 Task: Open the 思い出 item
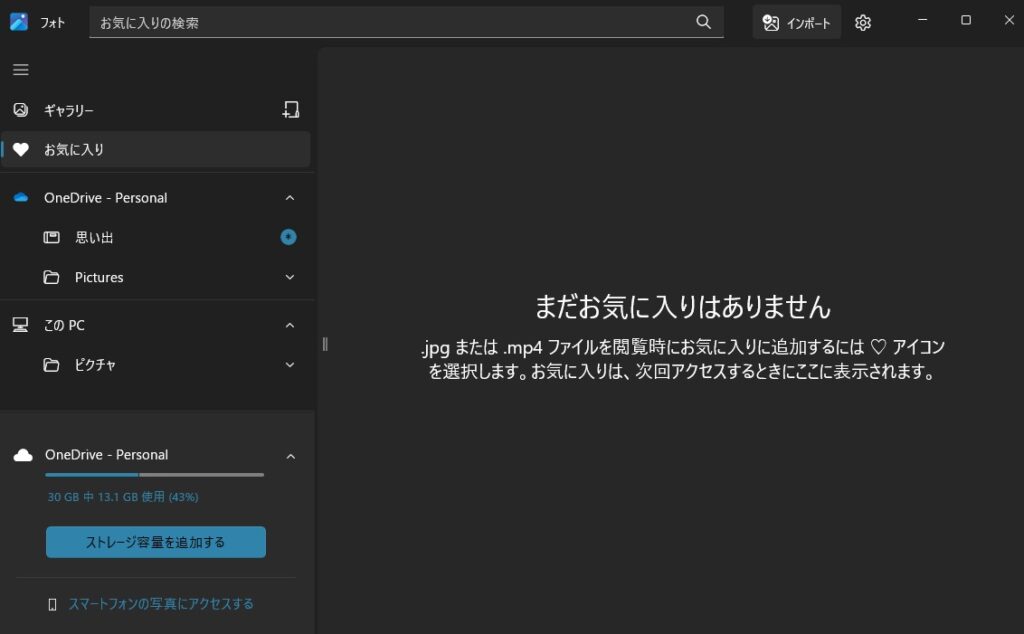point(94,237)
